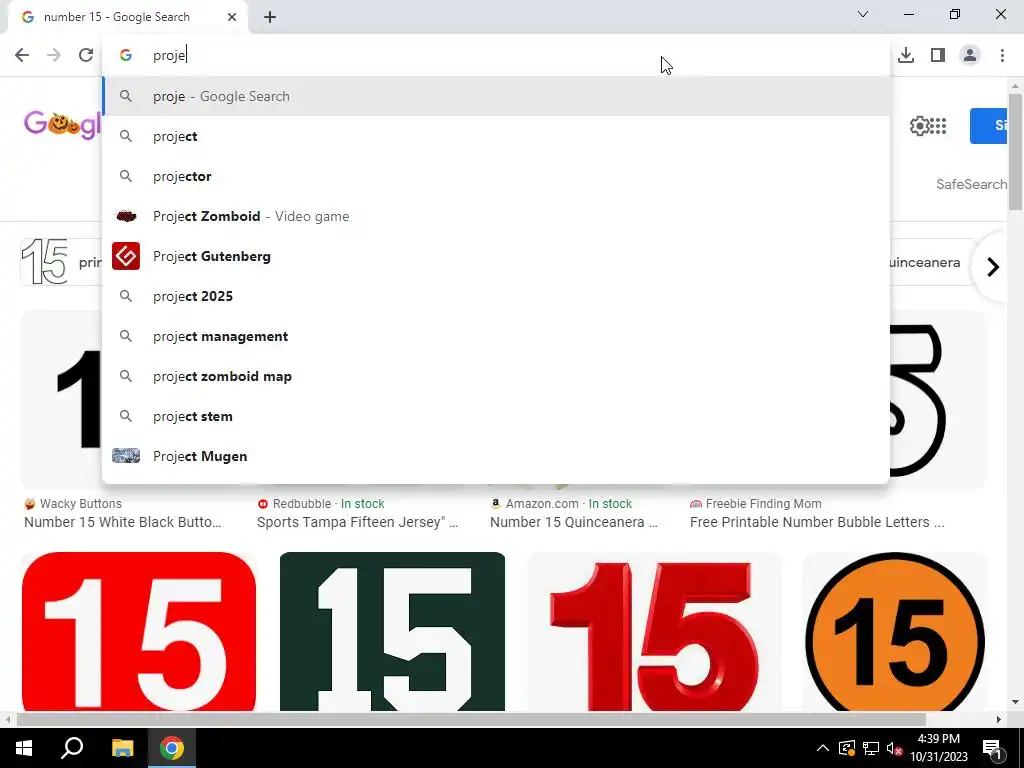Open the red square 15 image
Image resolution: width=1024 pixels, height=768 pixels.
138,632
